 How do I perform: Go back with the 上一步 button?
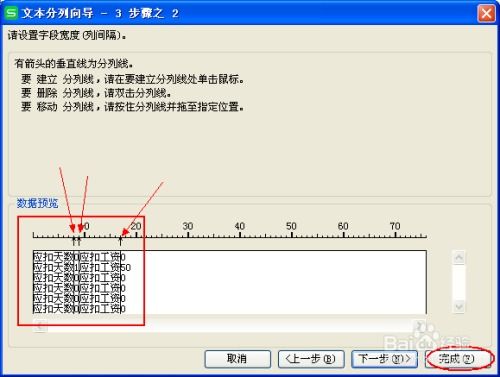pos(311,359)
